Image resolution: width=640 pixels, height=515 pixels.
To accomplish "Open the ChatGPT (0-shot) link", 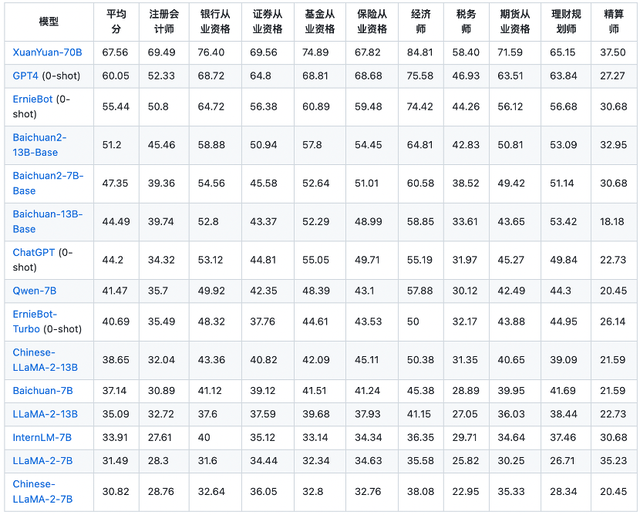I will (x=37, y=252).
